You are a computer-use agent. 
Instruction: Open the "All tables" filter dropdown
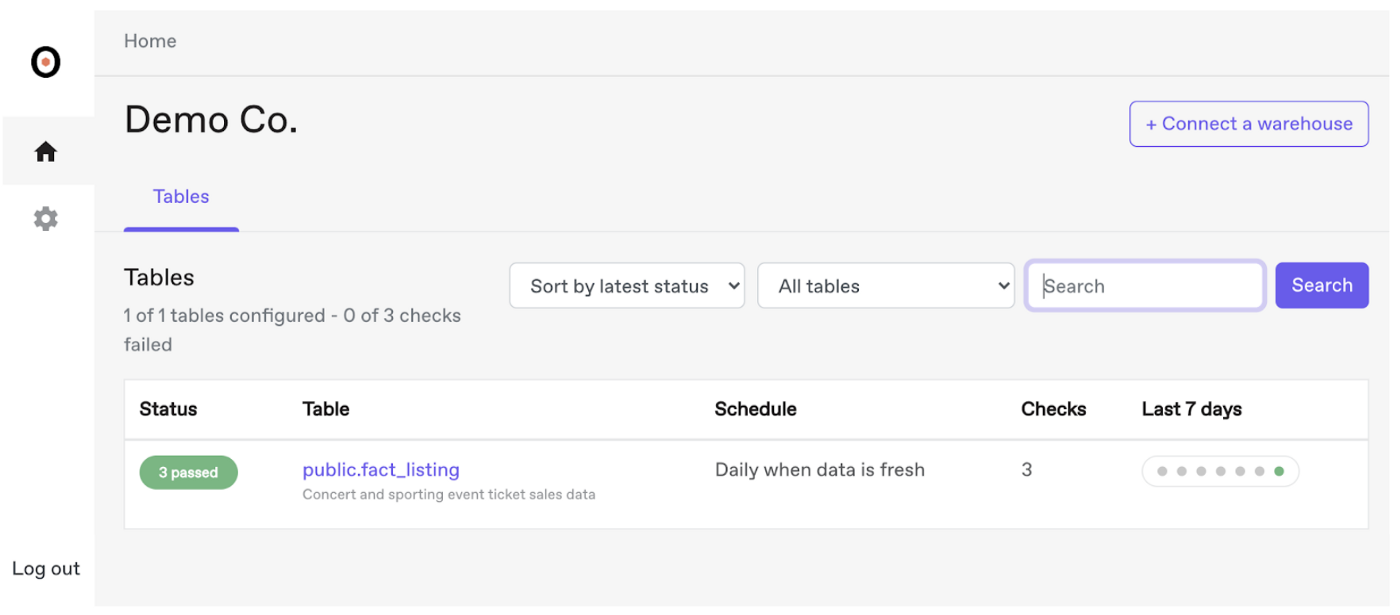click(886, 286)
